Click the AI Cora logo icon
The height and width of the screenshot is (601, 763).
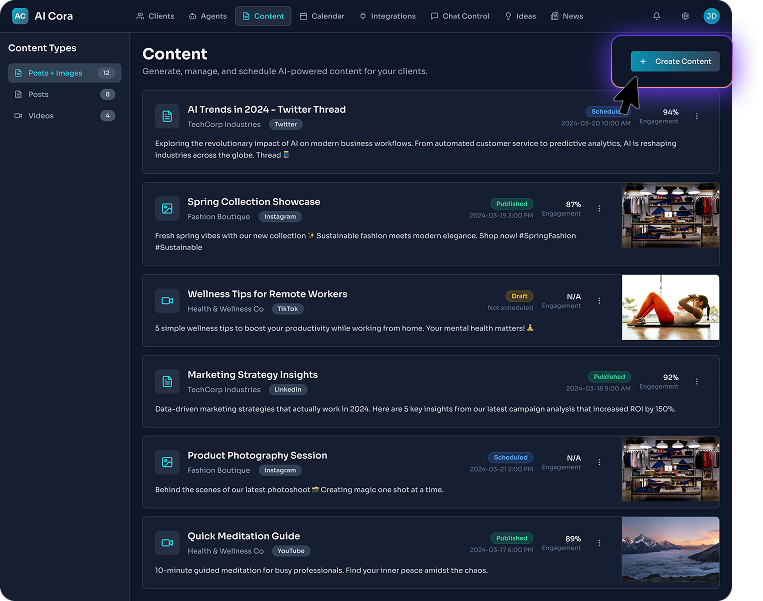(x=20, y=16)
